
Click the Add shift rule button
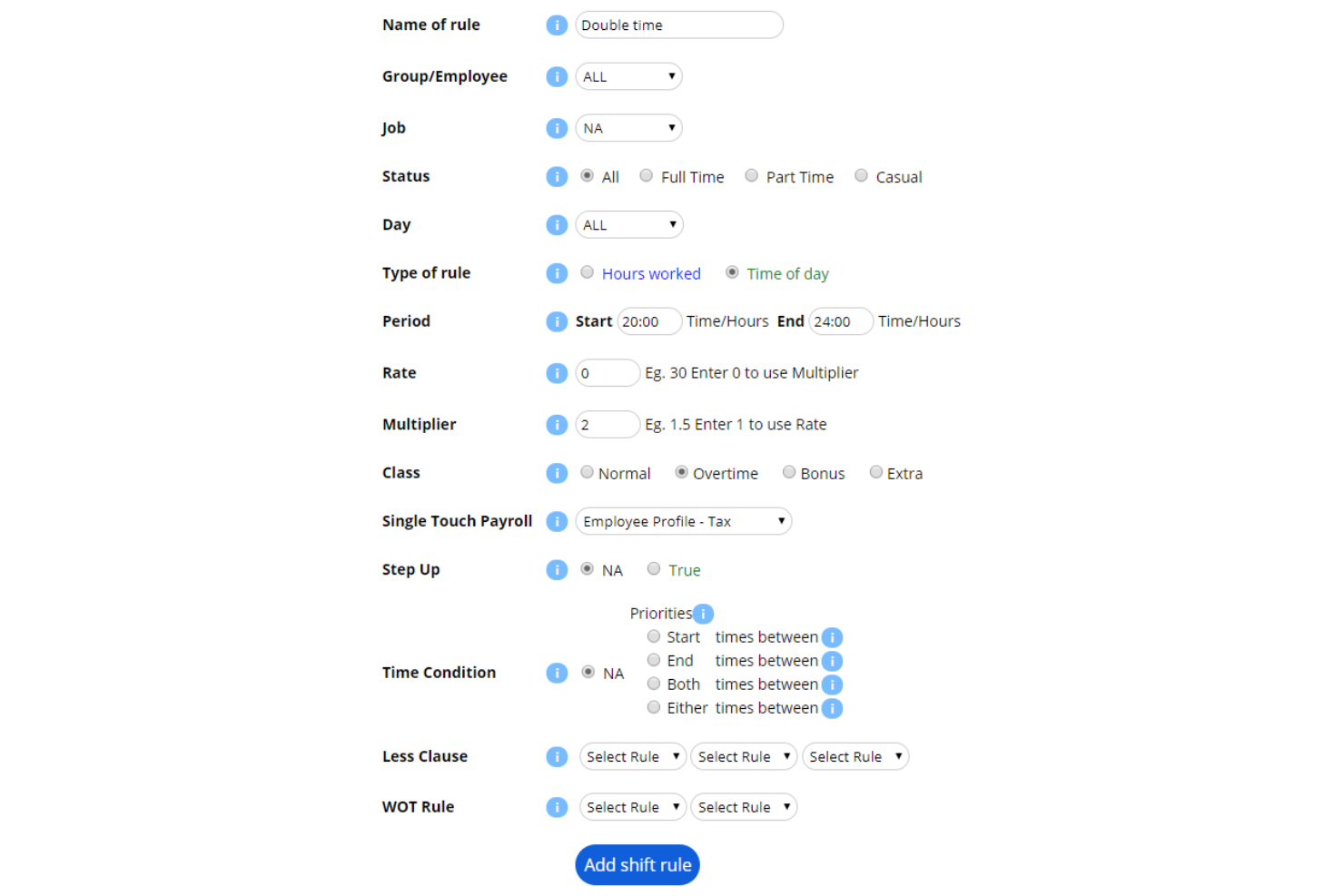pyautogui.click(x=637, y=865)
